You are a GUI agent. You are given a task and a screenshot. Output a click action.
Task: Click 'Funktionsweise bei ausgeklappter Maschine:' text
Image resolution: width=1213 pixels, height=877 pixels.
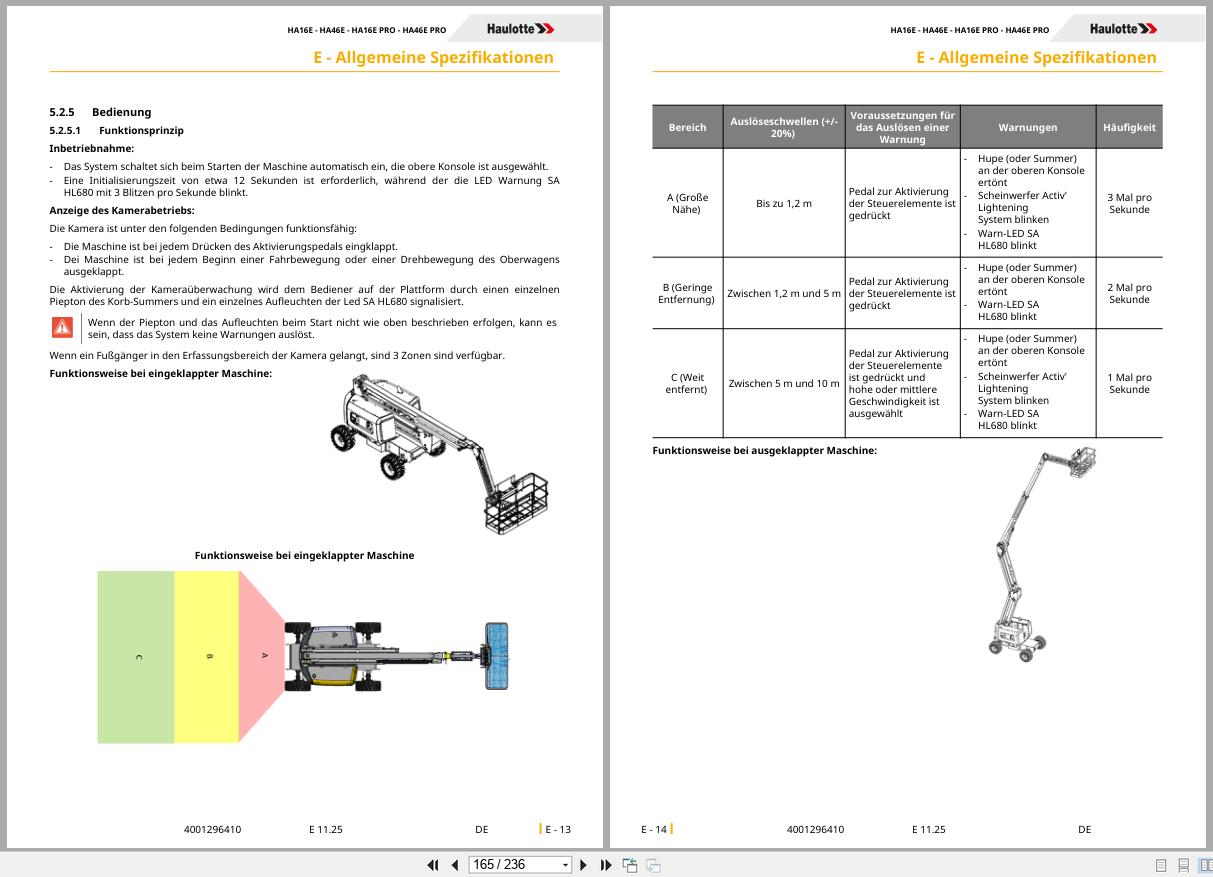(765, 450)
